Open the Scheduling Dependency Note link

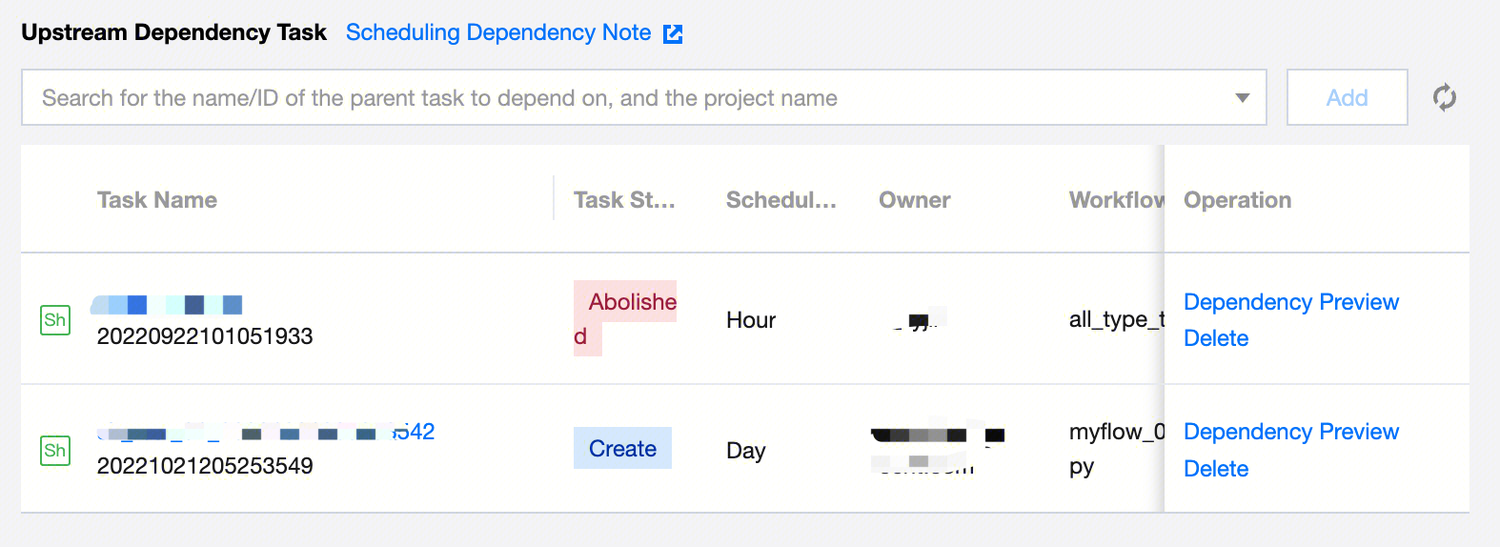[x=498, y=33]
